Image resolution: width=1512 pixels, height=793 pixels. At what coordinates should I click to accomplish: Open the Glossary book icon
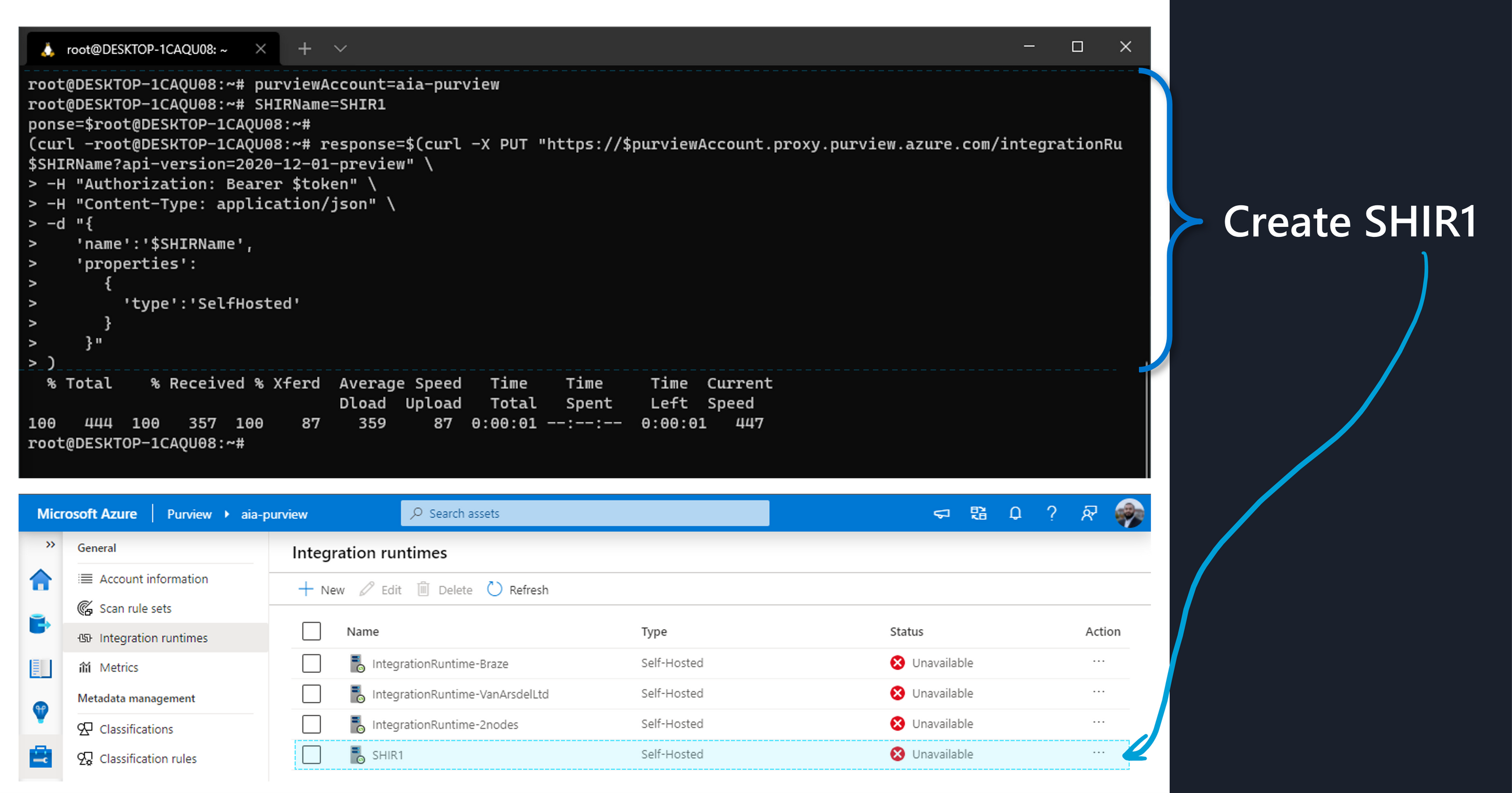pos(40,668)
